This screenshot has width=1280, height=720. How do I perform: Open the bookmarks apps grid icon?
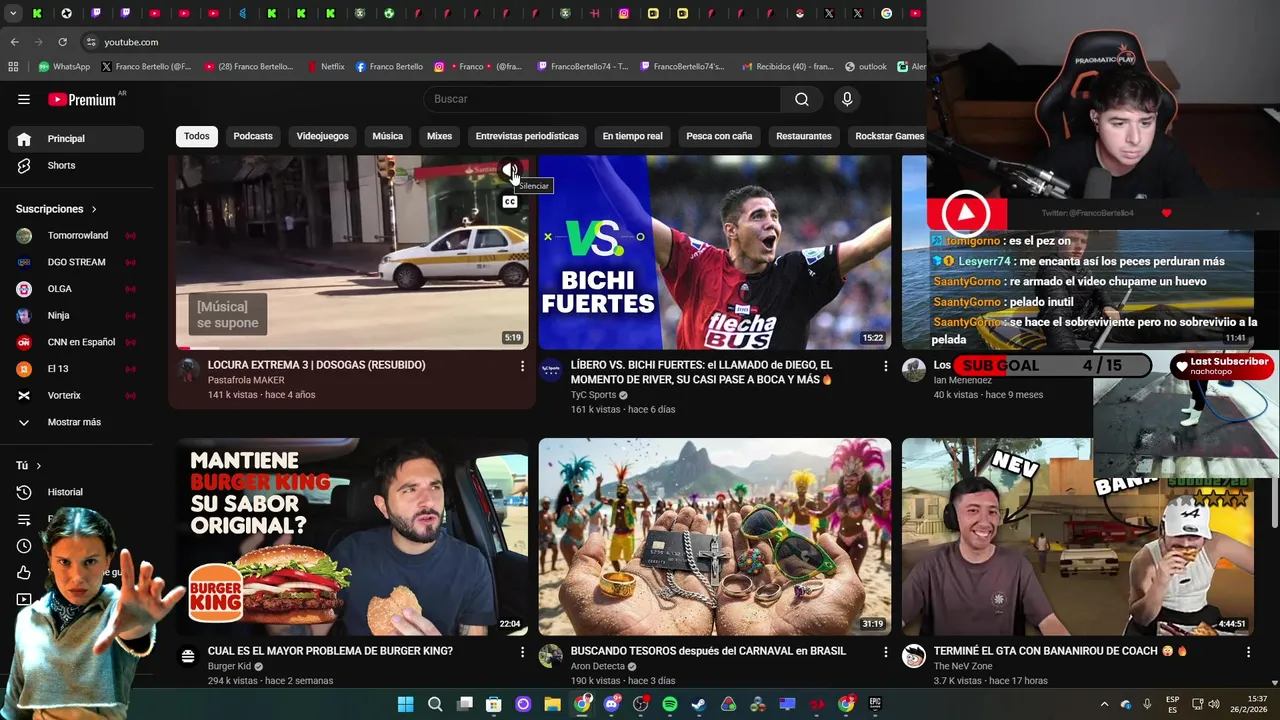click(13, 67)
